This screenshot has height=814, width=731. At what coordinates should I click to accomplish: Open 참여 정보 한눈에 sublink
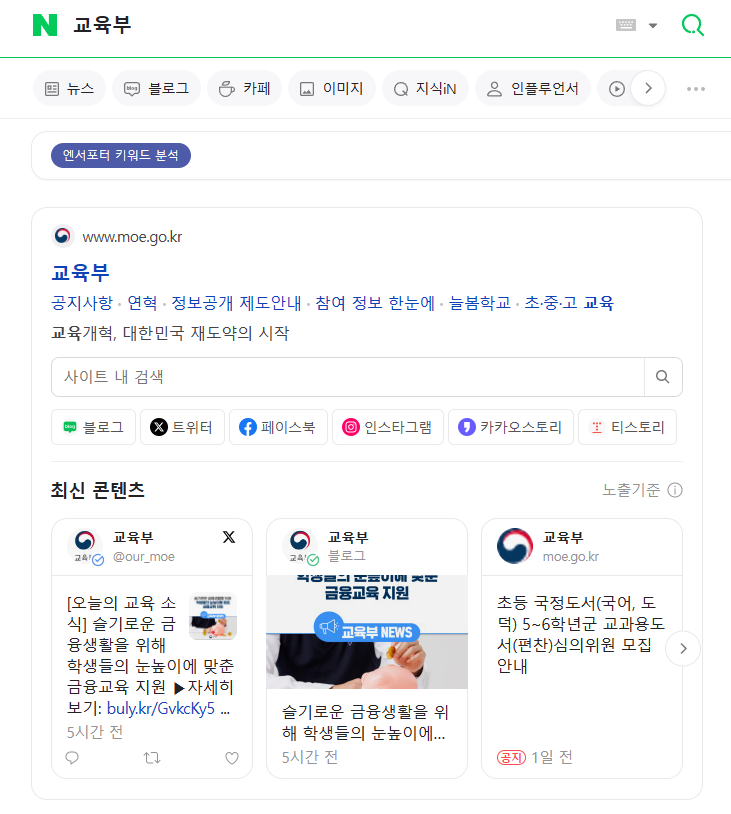375,303
